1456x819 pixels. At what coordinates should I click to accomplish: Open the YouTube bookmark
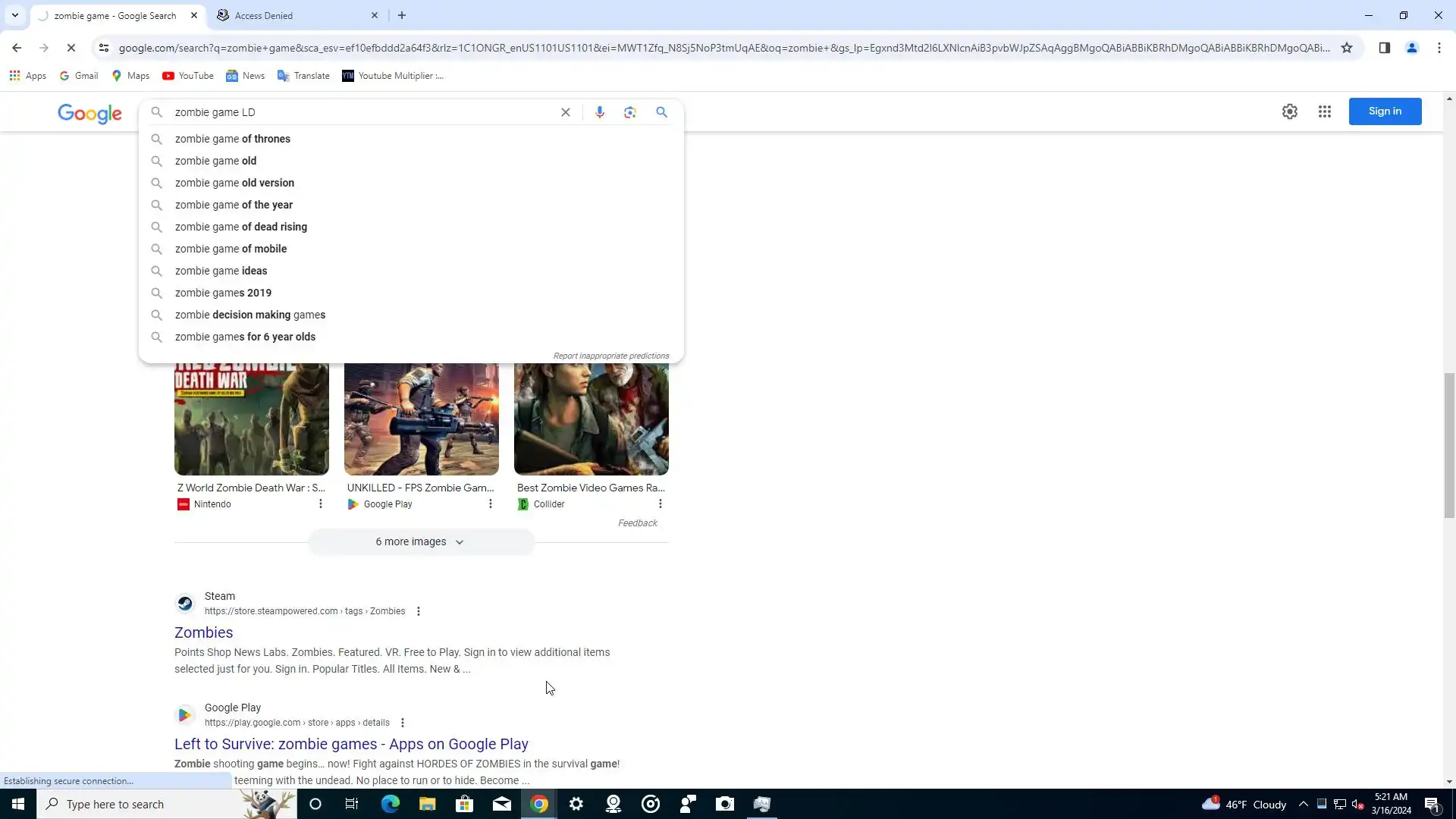pyautogui.click(x=188, y=76)
